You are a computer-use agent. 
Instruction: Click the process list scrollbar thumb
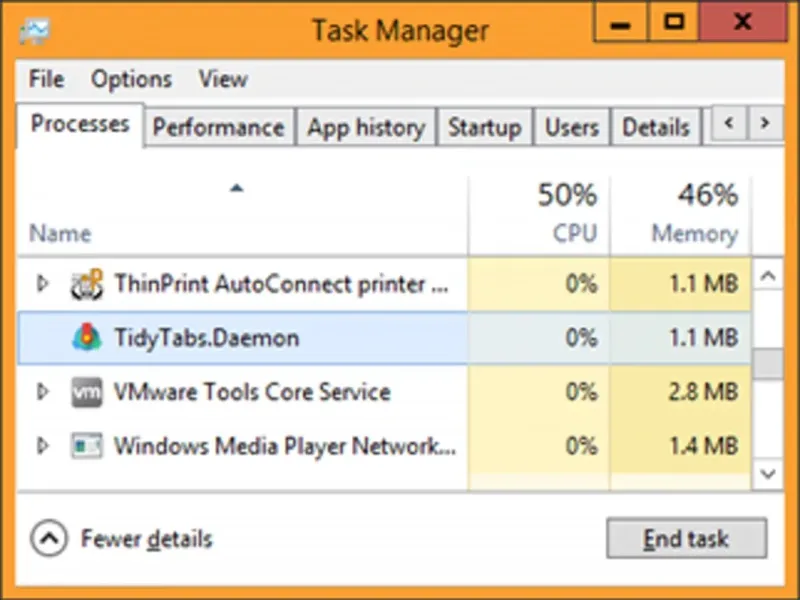point(767,363)
